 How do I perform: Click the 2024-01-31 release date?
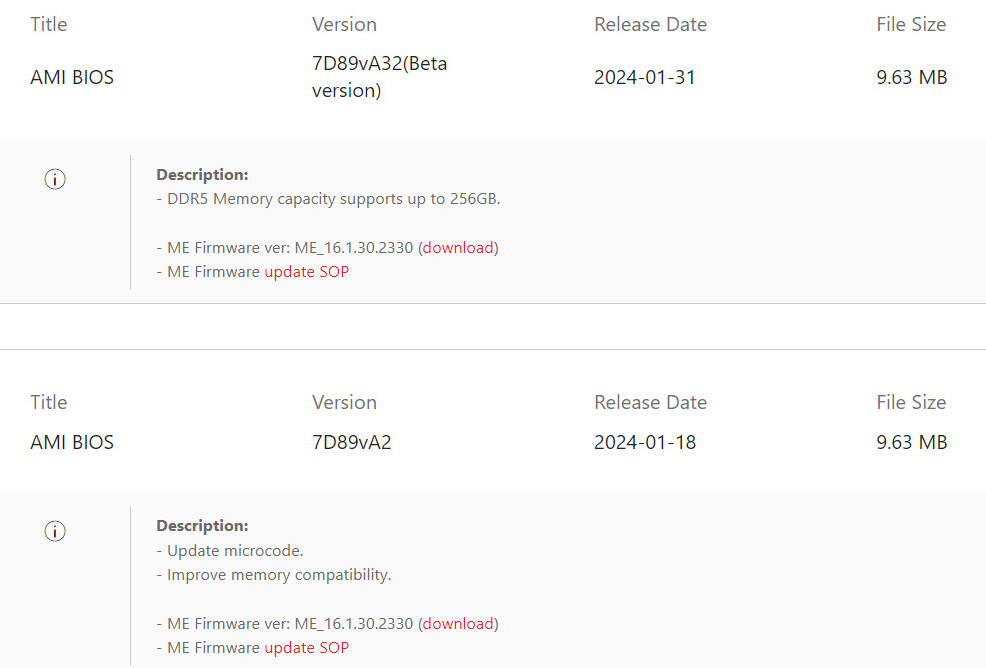(x=645, y=77)
